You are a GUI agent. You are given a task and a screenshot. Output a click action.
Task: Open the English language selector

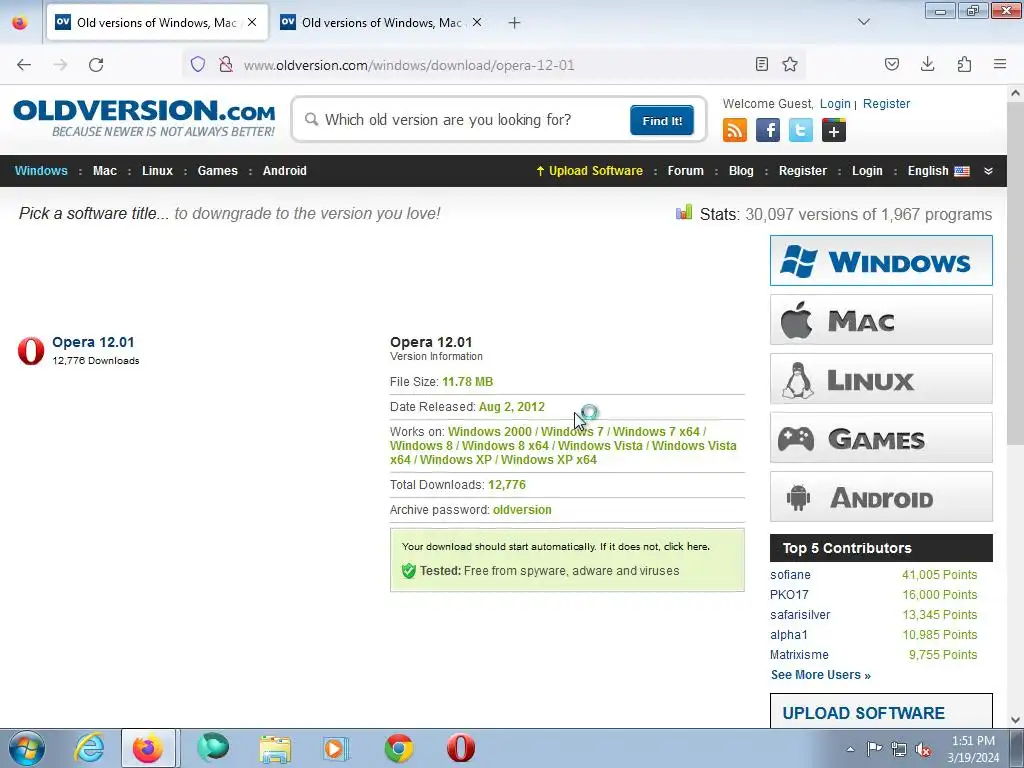(938, 170)
